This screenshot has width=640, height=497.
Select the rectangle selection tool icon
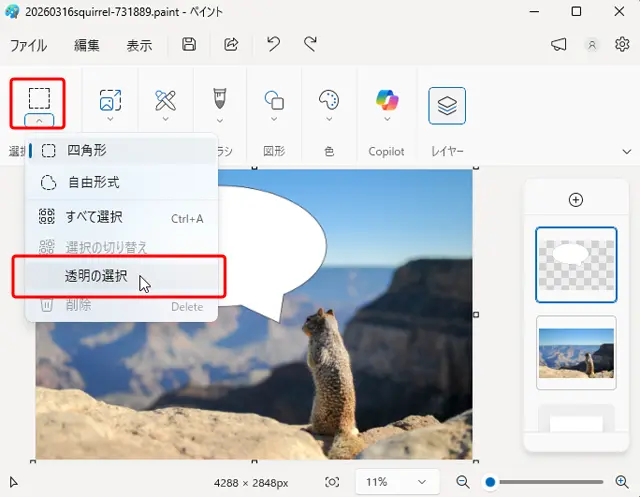39,98
